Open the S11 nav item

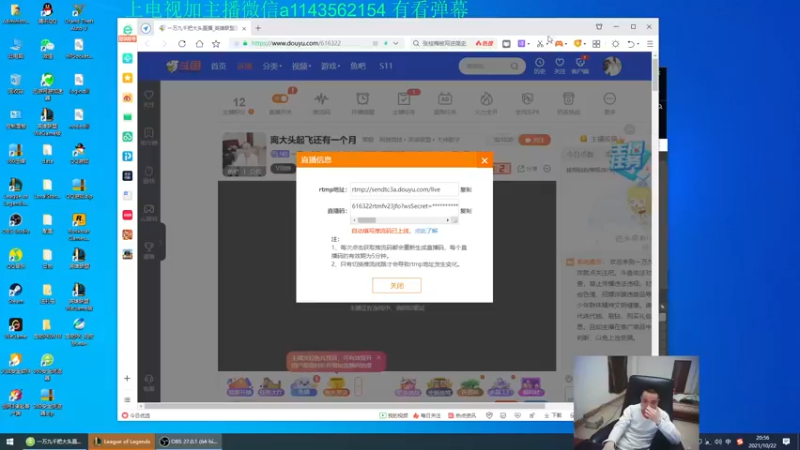(x=386, y=66)
